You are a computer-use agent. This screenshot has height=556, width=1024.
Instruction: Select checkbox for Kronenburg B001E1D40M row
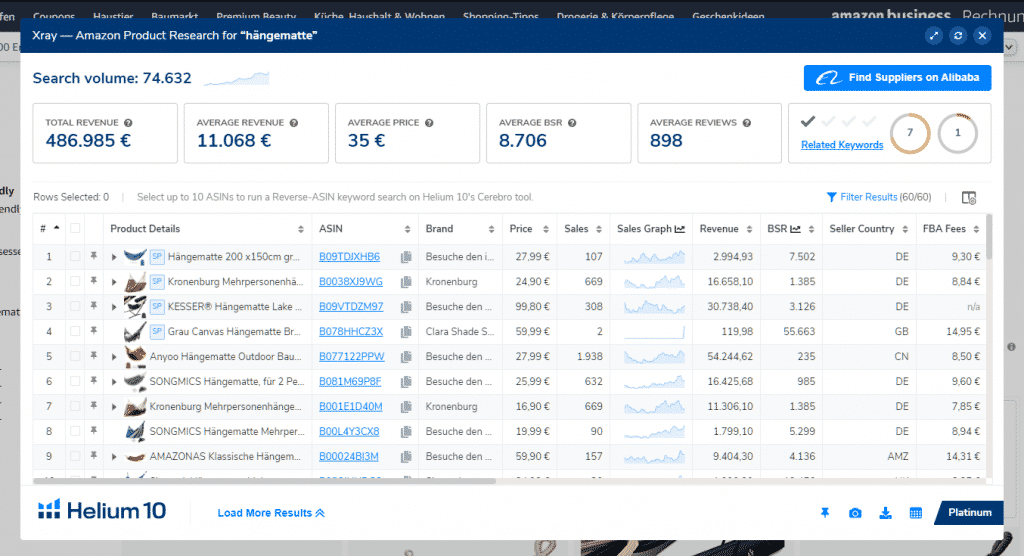point(75,406)
